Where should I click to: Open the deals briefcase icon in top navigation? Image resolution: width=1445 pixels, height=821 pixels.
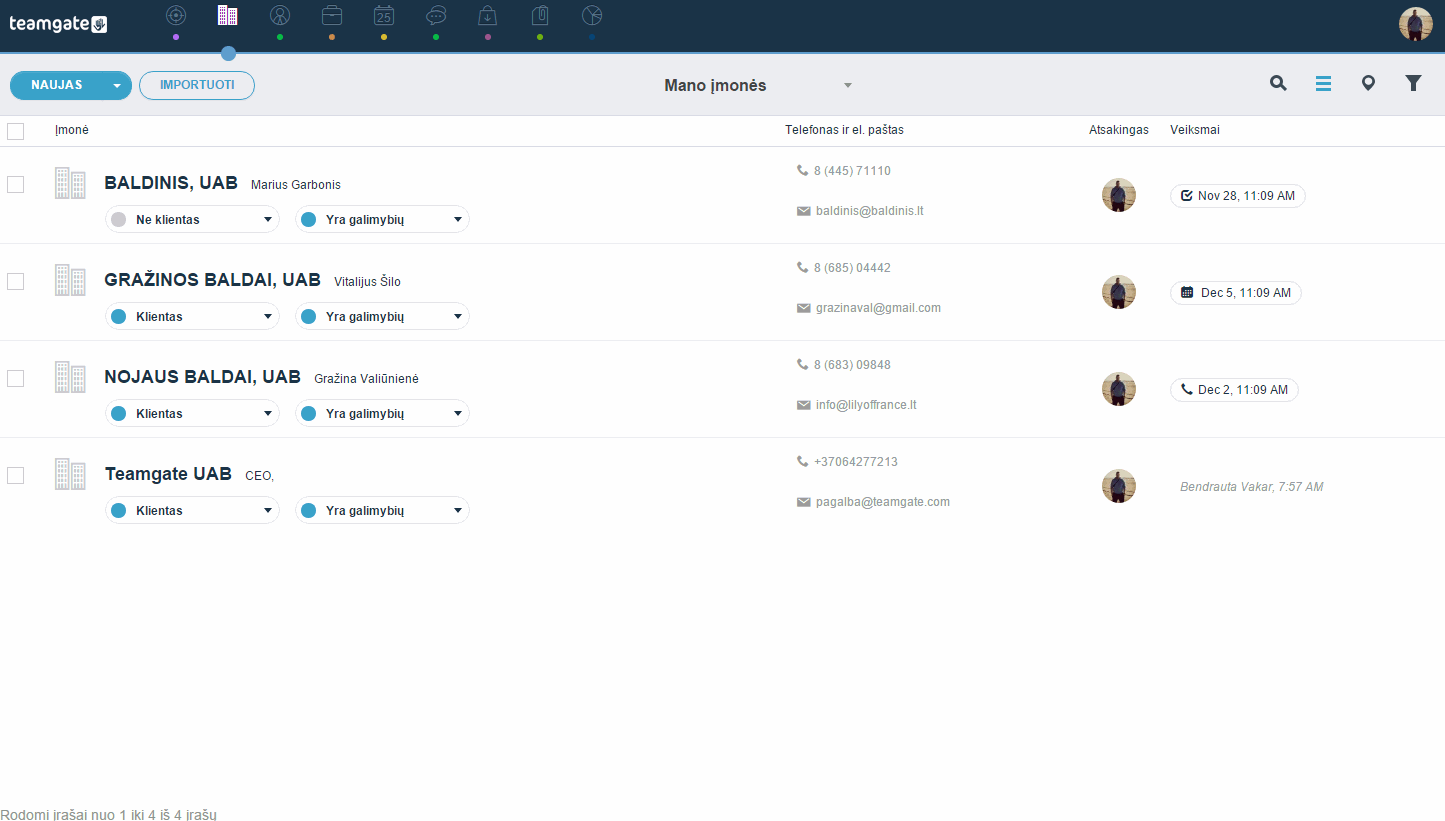point(332,15)
